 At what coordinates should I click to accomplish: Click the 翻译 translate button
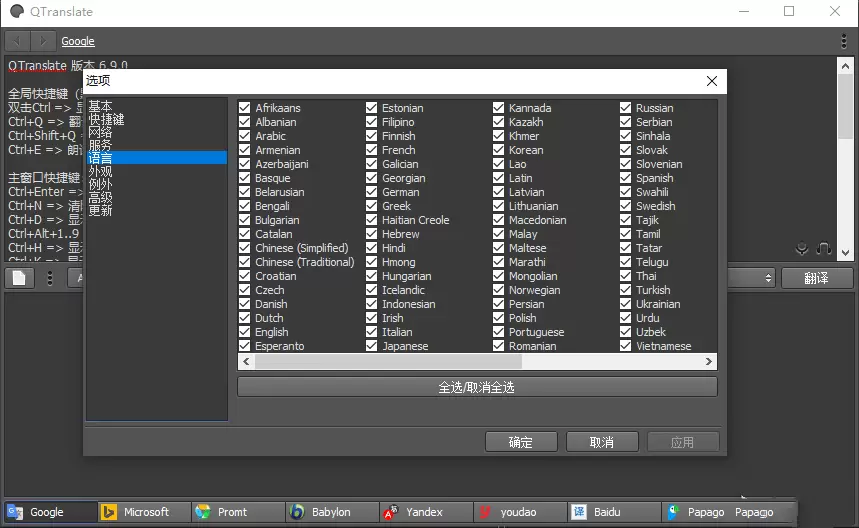click(x=817, y=278)
